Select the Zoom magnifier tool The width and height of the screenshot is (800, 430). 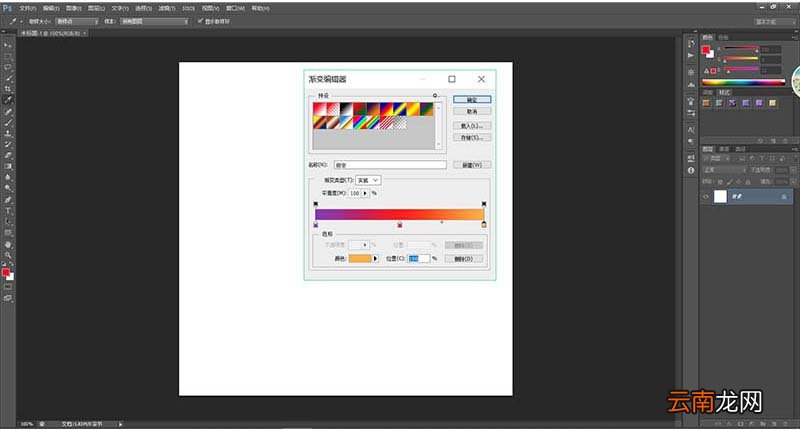point(8,255)
